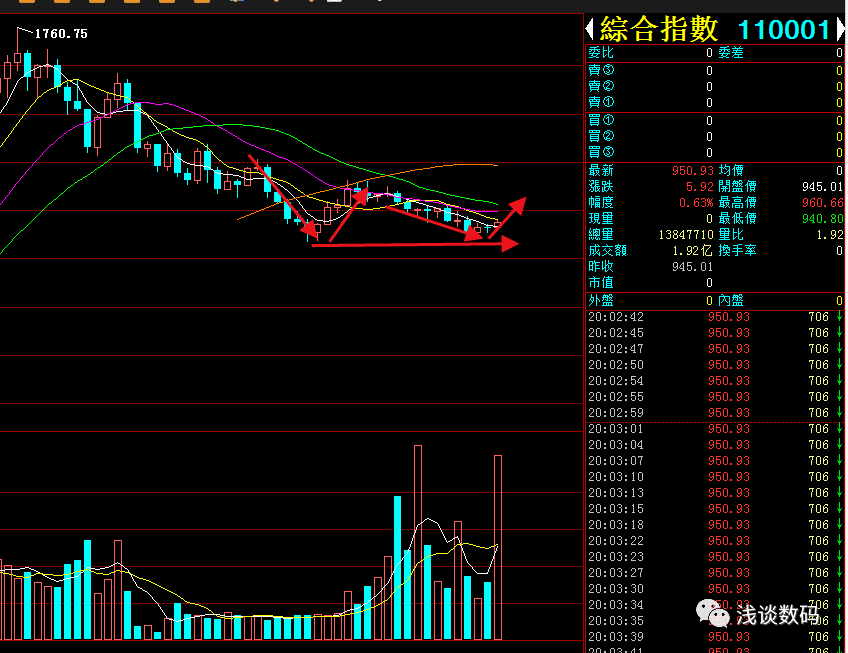Click the 現量 label
Image resolution: width=848 pixels, height=653 pixels.
pyautogui.click(x=601, y=219)
